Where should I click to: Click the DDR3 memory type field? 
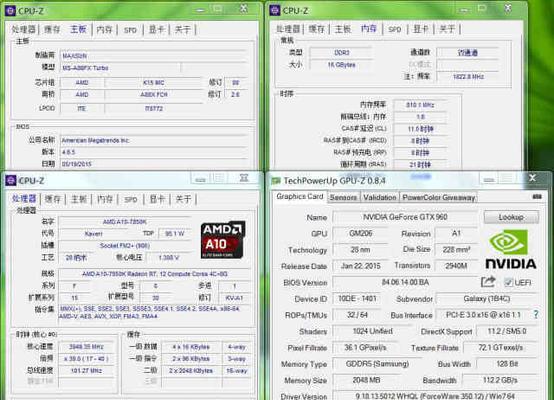click(x=341, y=53)
